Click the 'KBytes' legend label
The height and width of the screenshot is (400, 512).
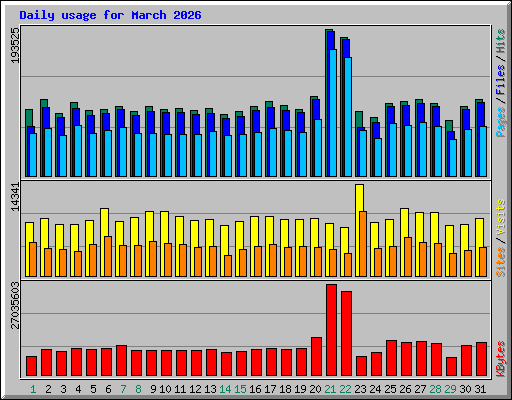pyautogui.click(x=501, y=359)
